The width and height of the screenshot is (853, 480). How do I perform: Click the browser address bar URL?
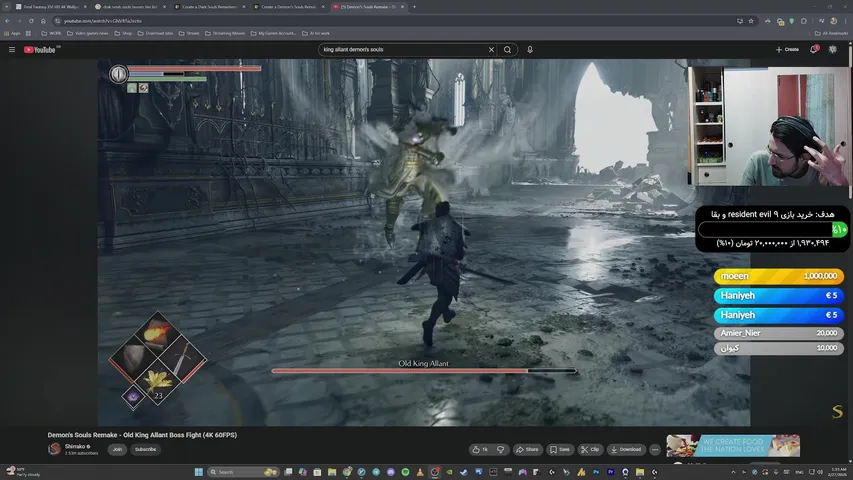[103, 21]
